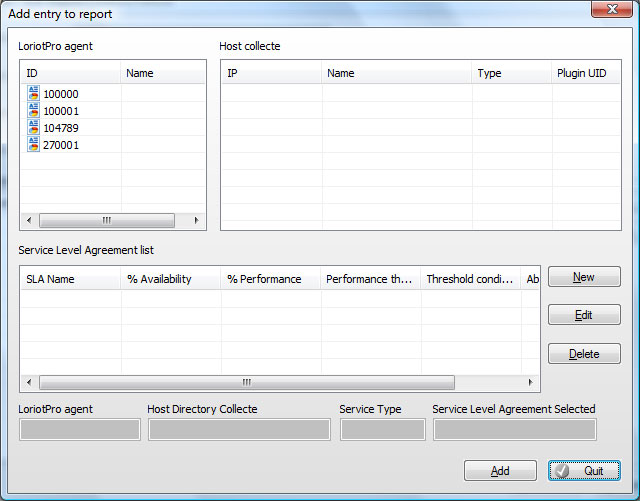The height and width of the screenshot is (501, 640).
Task: Sort agent list by Name column header
Action: pos(162,73)
